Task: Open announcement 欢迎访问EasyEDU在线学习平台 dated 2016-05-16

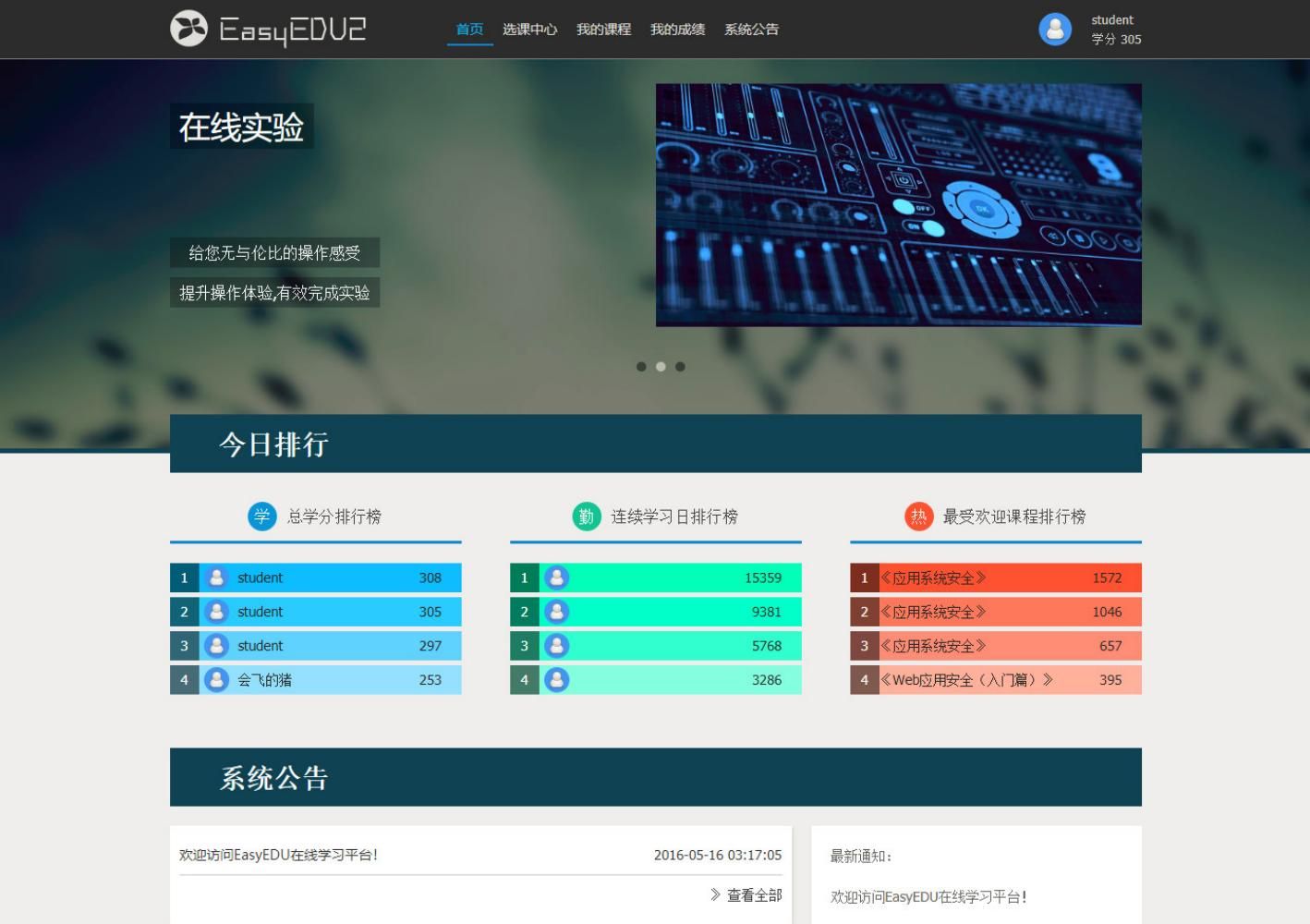Action: (278, 856)
